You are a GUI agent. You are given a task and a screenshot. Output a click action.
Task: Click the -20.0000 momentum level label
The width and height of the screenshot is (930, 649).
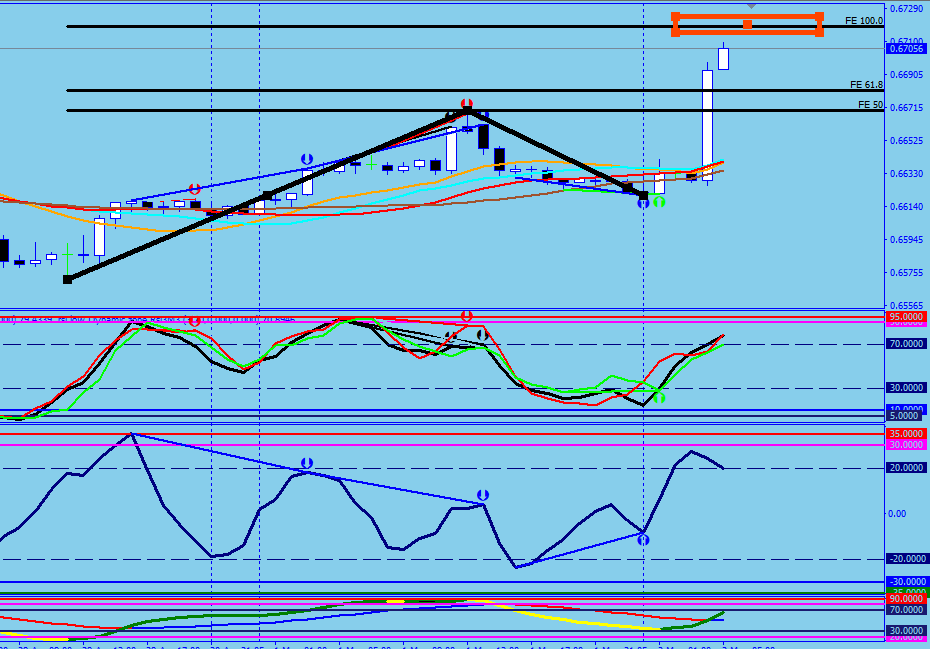click(x=906, y=559)
